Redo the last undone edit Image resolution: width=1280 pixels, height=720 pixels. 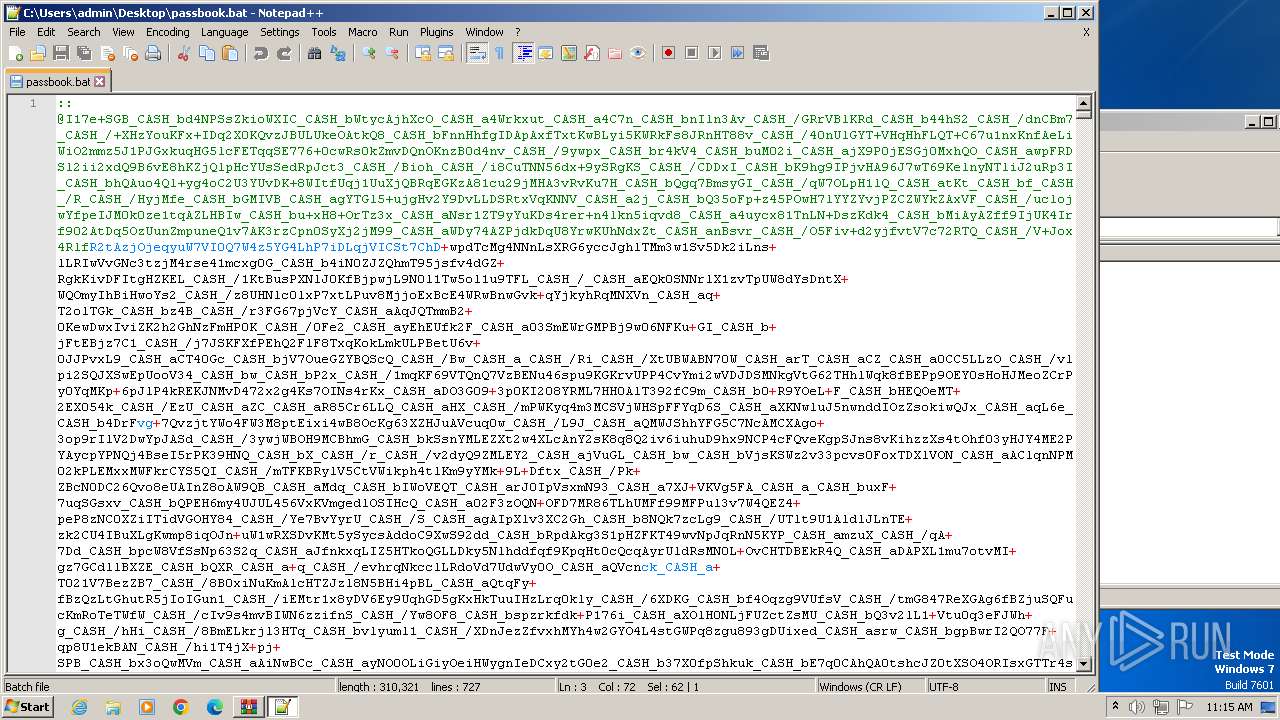click(284, 53)
